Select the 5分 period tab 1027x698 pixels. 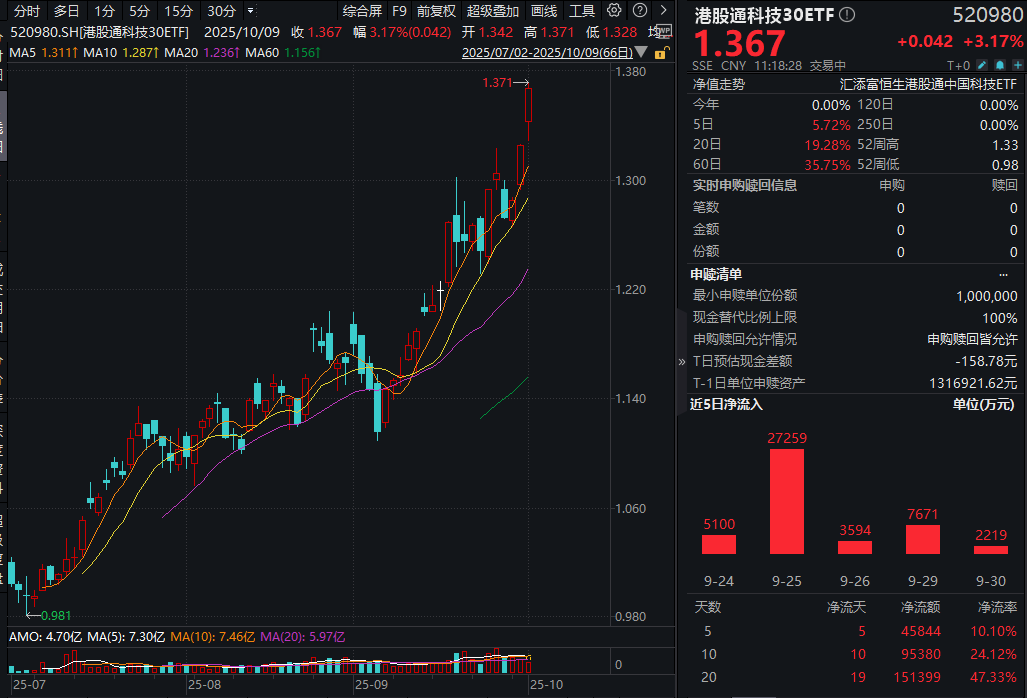[140, 11]
